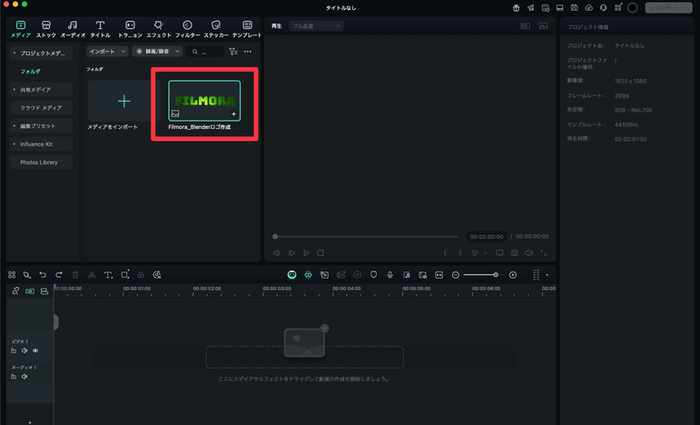Screen dimensions: 700x425
Task: Toggle visibility eye on ビデオ 1 track
Action: (x=36, y=351)
